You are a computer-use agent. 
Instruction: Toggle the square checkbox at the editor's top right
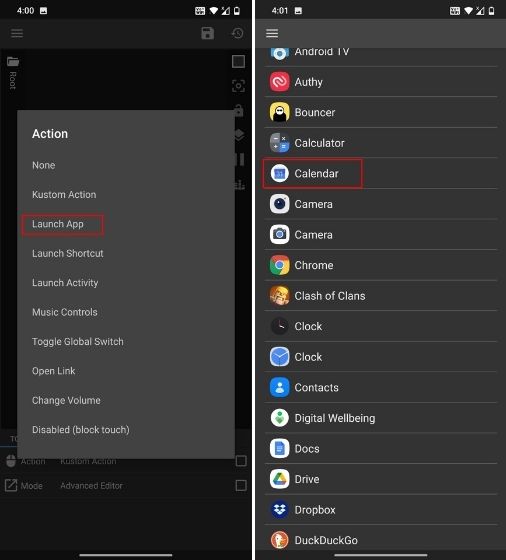[x=238, y=61]
